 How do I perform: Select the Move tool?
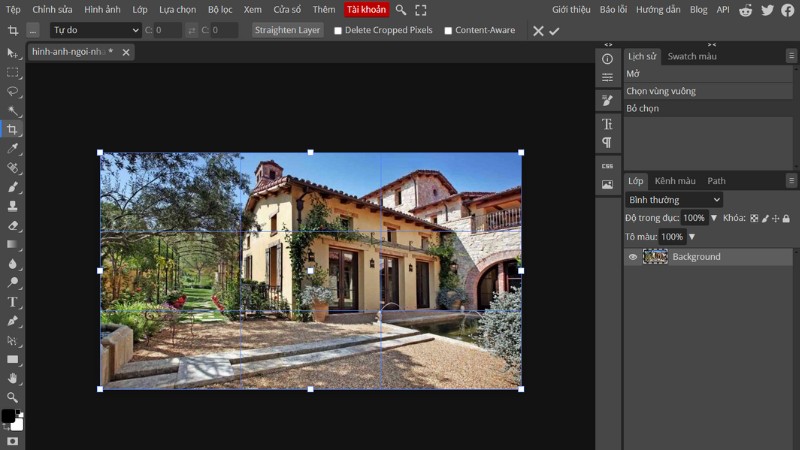pos(13,53)
